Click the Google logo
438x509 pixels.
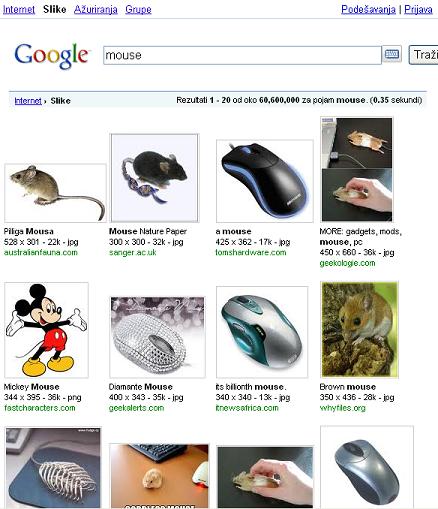51,56
